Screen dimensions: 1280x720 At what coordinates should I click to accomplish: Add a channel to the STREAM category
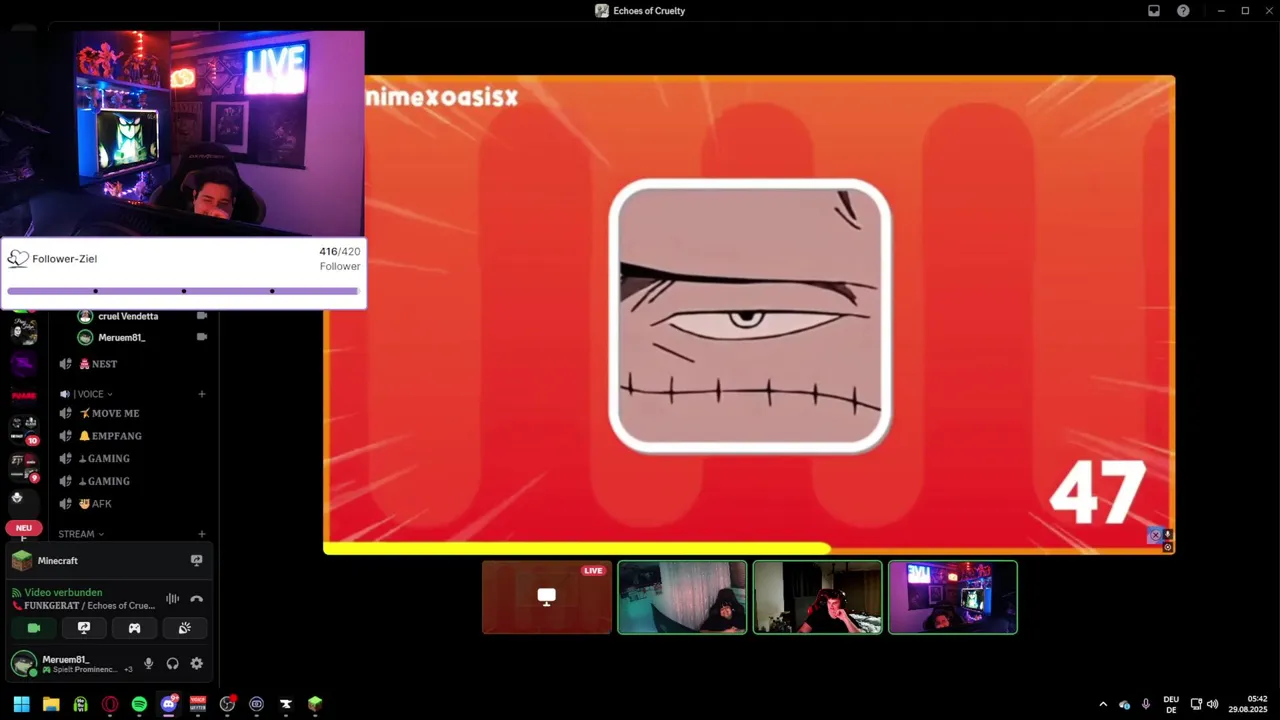click(201, 534)
